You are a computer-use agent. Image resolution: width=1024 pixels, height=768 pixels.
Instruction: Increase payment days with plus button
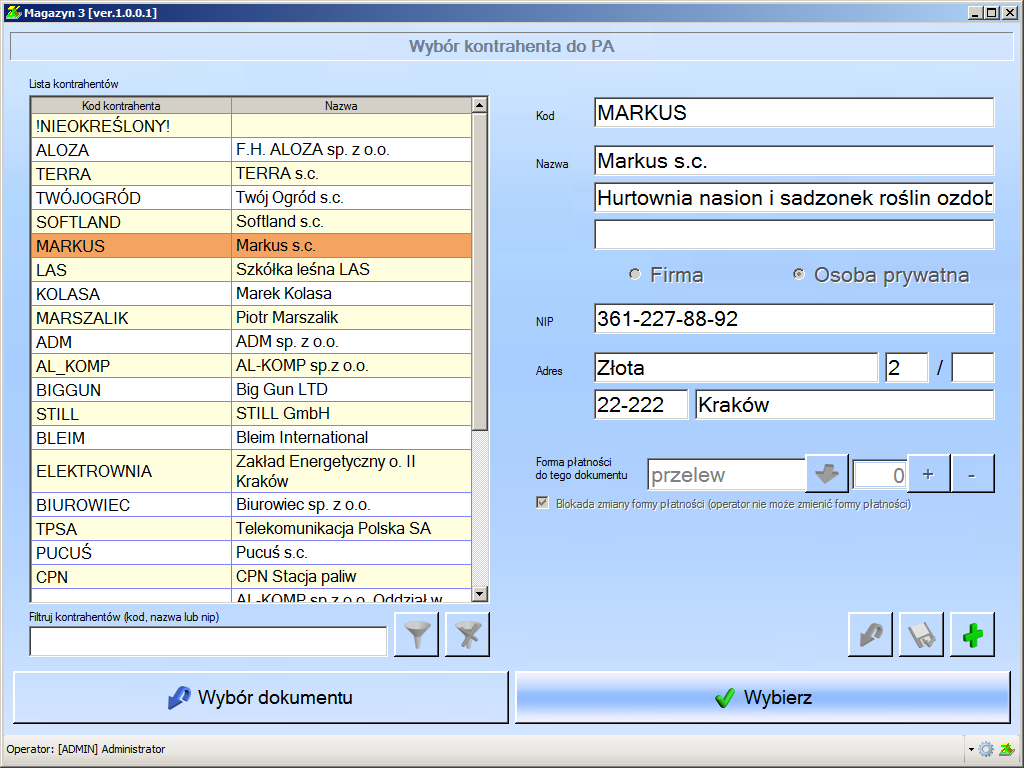(928, 475)
